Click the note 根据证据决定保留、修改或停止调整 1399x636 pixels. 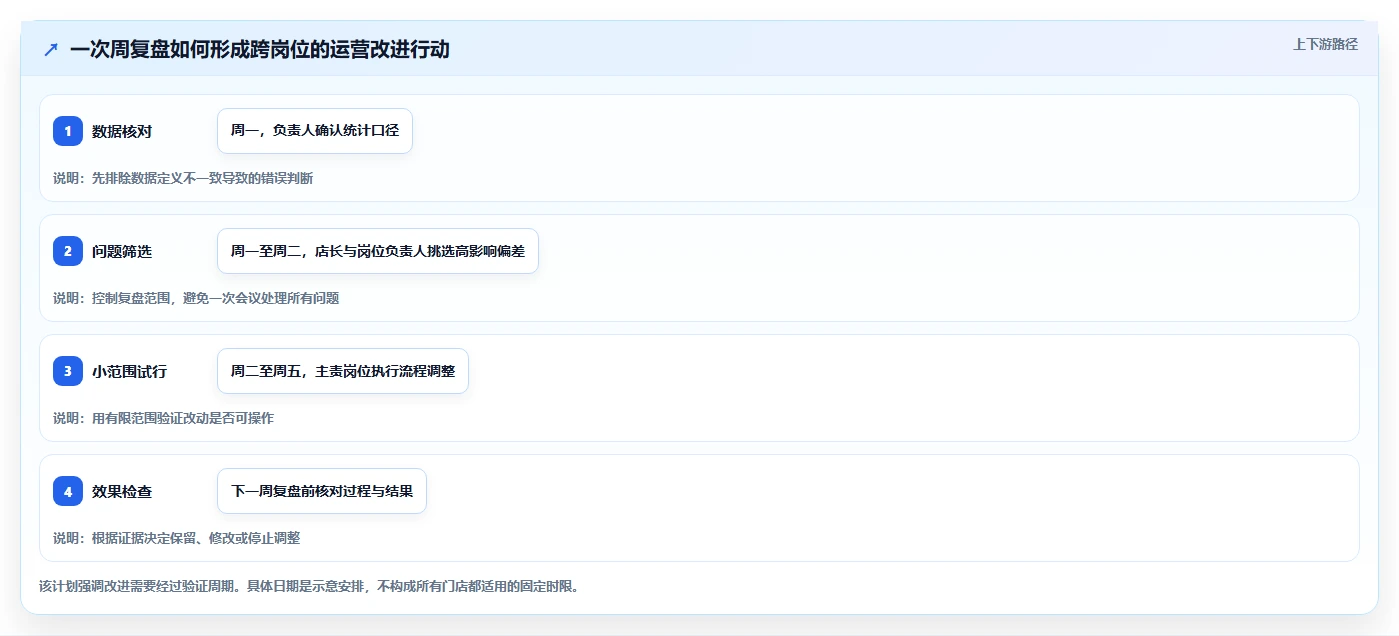[x=195, y=538]
